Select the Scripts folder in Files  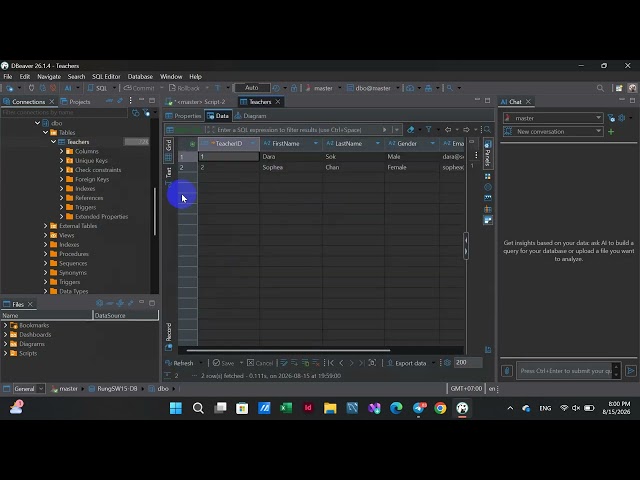click(28, 353)
